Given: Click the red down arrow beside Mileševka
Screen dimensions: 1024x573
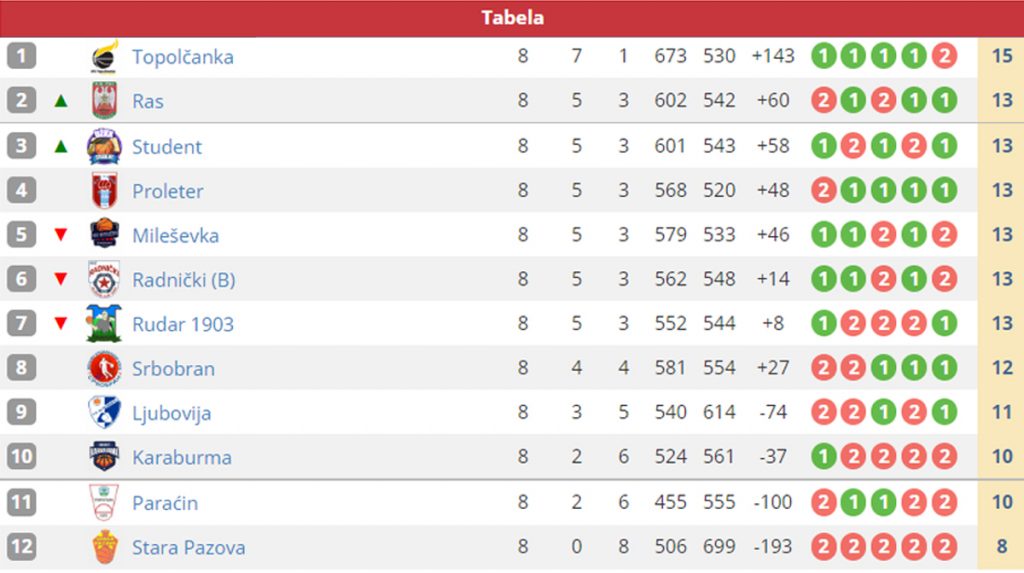Looking at the screenshot, I should click(x=61, y=235).
